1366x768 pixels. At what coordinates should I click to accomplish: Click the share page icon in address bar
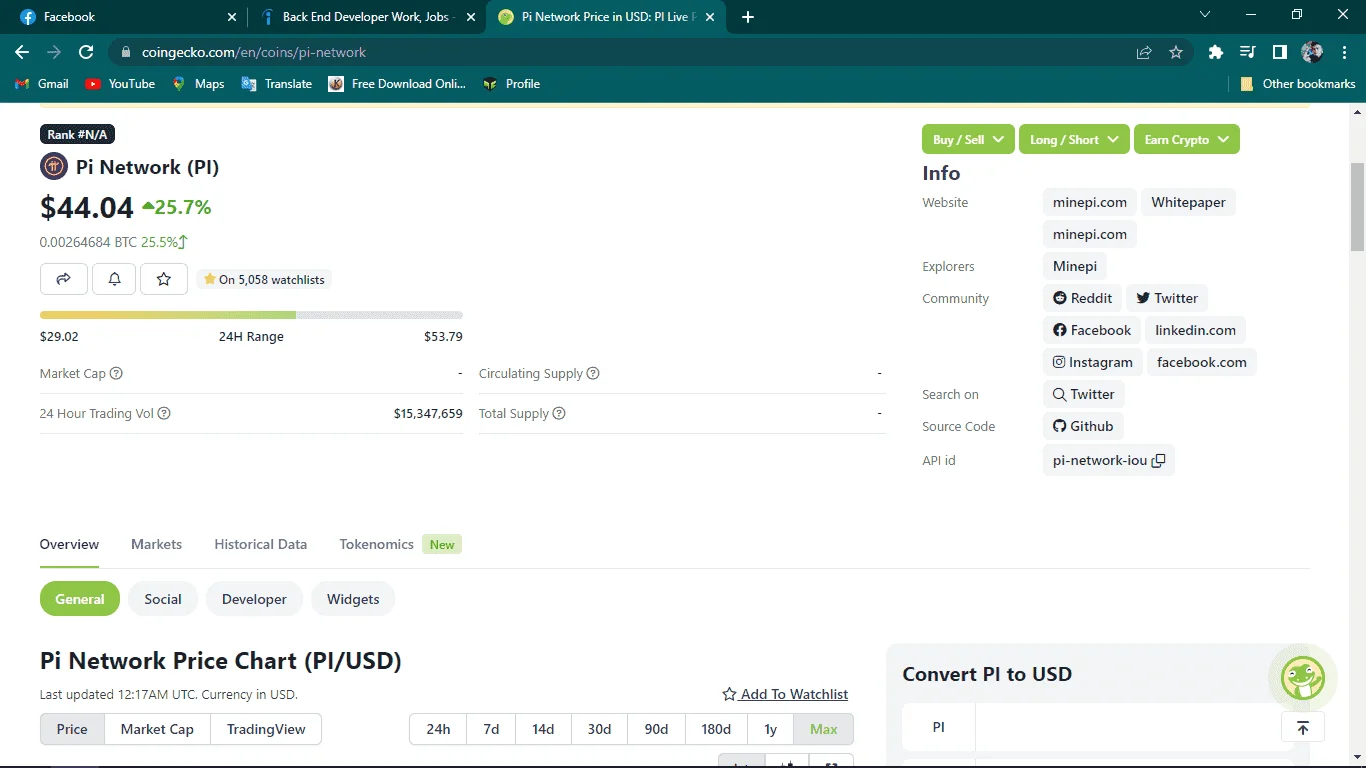1144,52
